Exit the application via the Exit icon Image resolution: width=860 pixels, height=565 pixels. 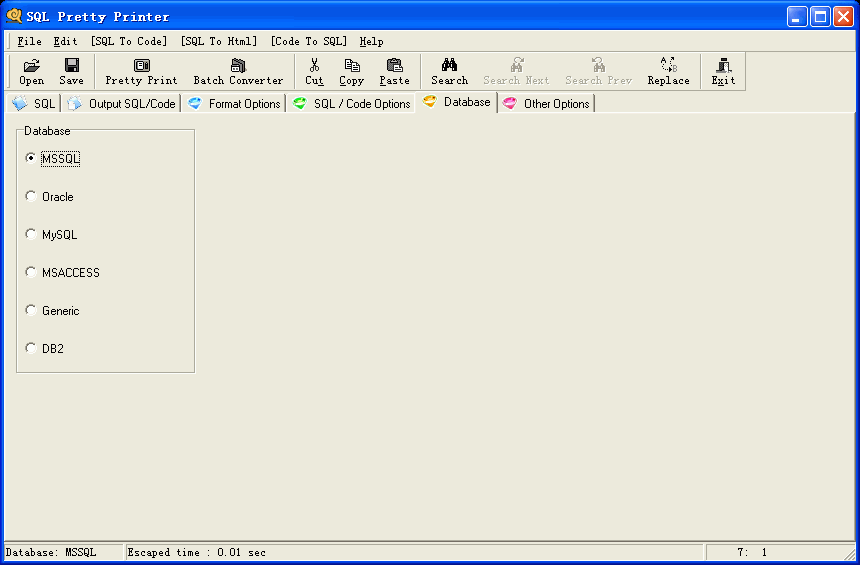tap(723, 71)
